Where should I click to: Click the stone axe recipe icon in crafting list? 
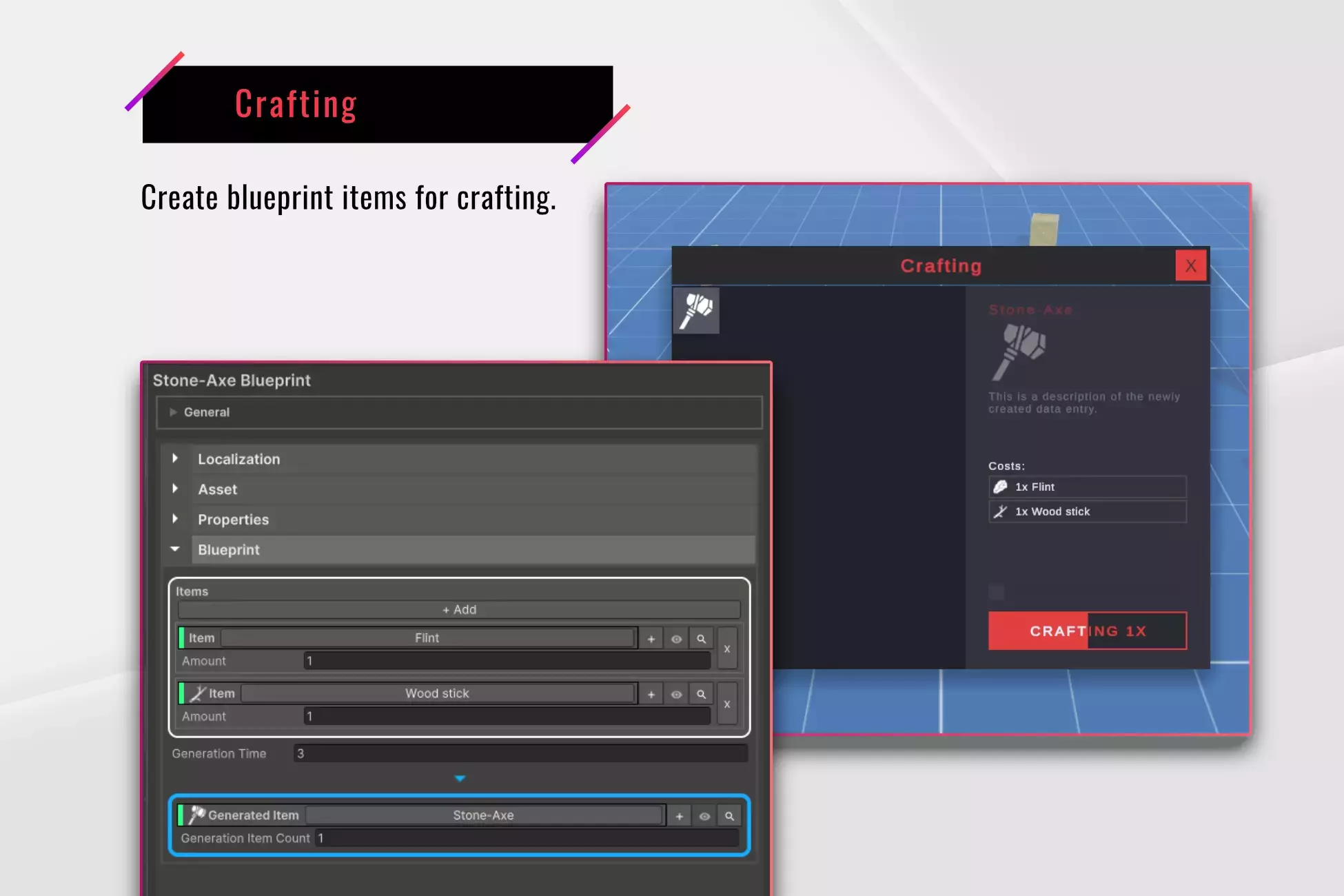pos(696,311)
